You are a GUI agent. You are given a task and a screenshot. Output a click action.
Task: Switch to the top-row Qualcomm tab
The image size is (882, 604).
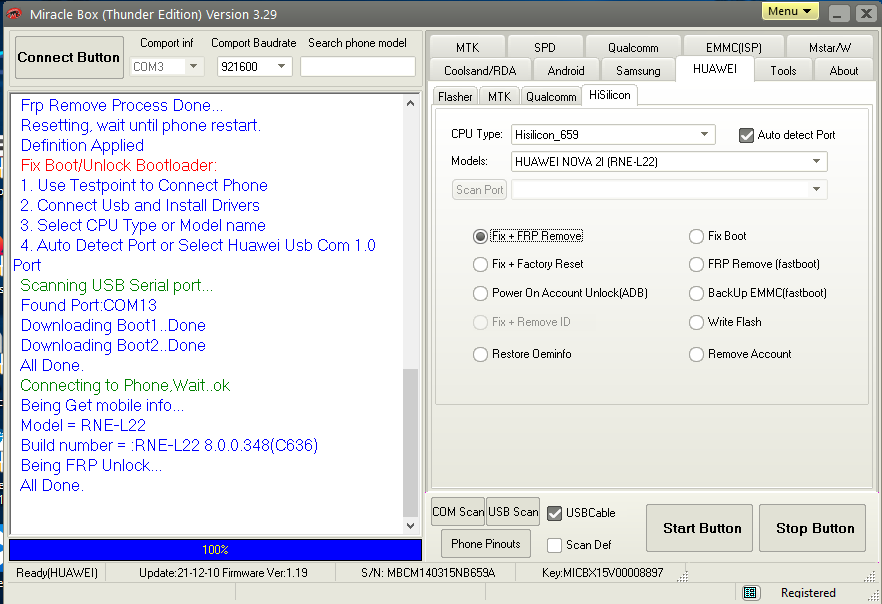pos(633,48)
